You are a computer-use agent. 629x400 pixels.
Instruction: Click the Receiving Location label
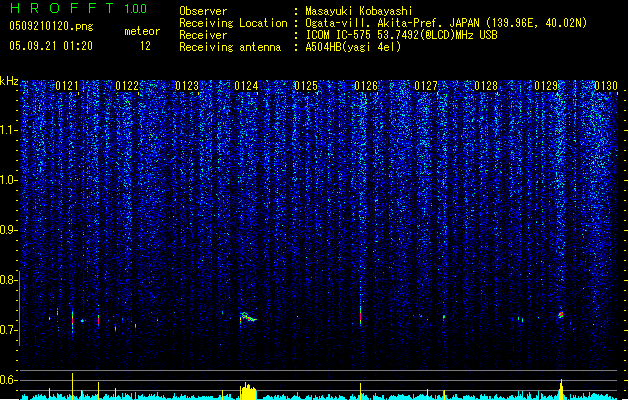(233, 23)
